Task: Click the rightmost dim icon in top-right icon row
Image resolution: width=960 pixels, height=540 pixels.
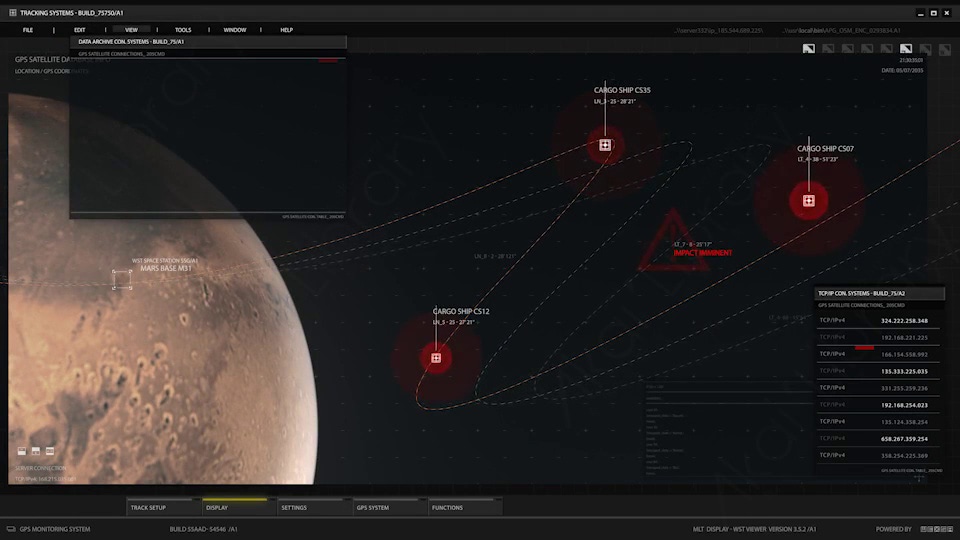Action: [x=945, y=49]
